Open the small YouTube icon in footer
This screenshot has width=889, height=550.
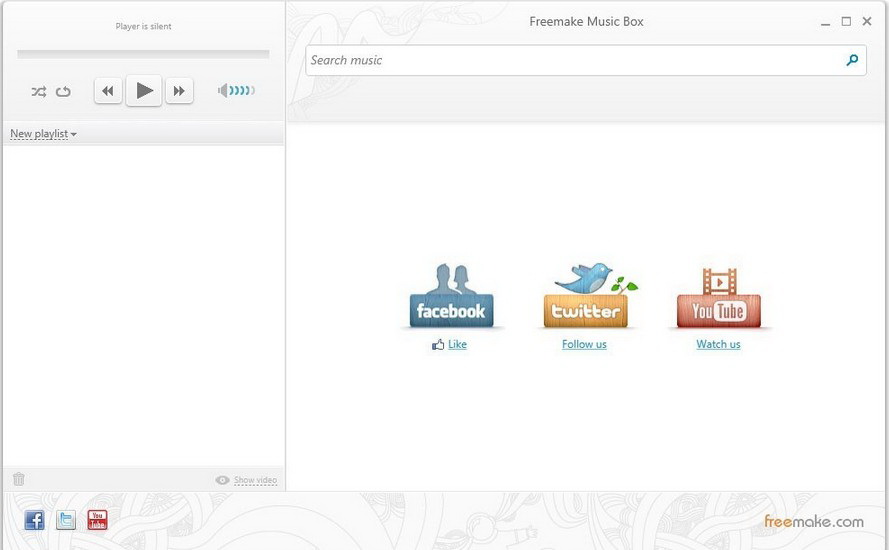(x=98, y=519)
